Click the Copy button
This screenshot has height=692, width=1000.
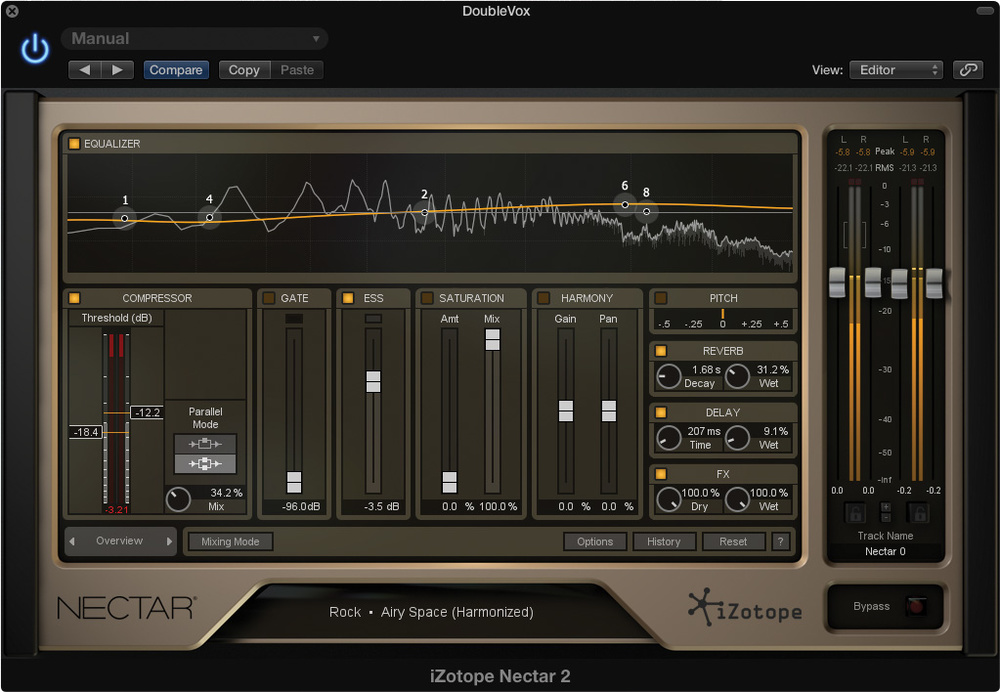[244, 70]
